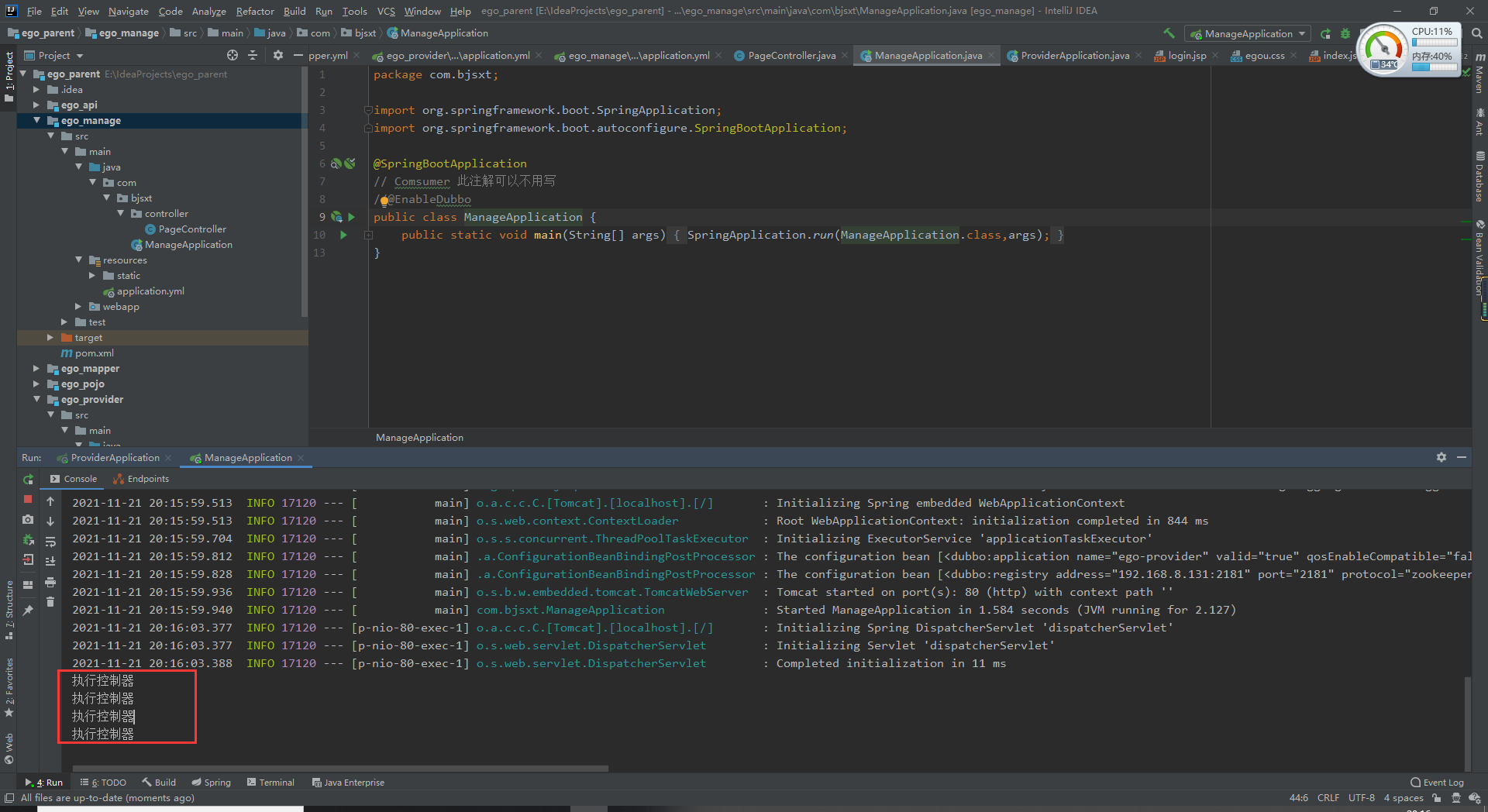Click the dump threads camera icon
The image size is (1488, 812).
[x=28, y=519]
